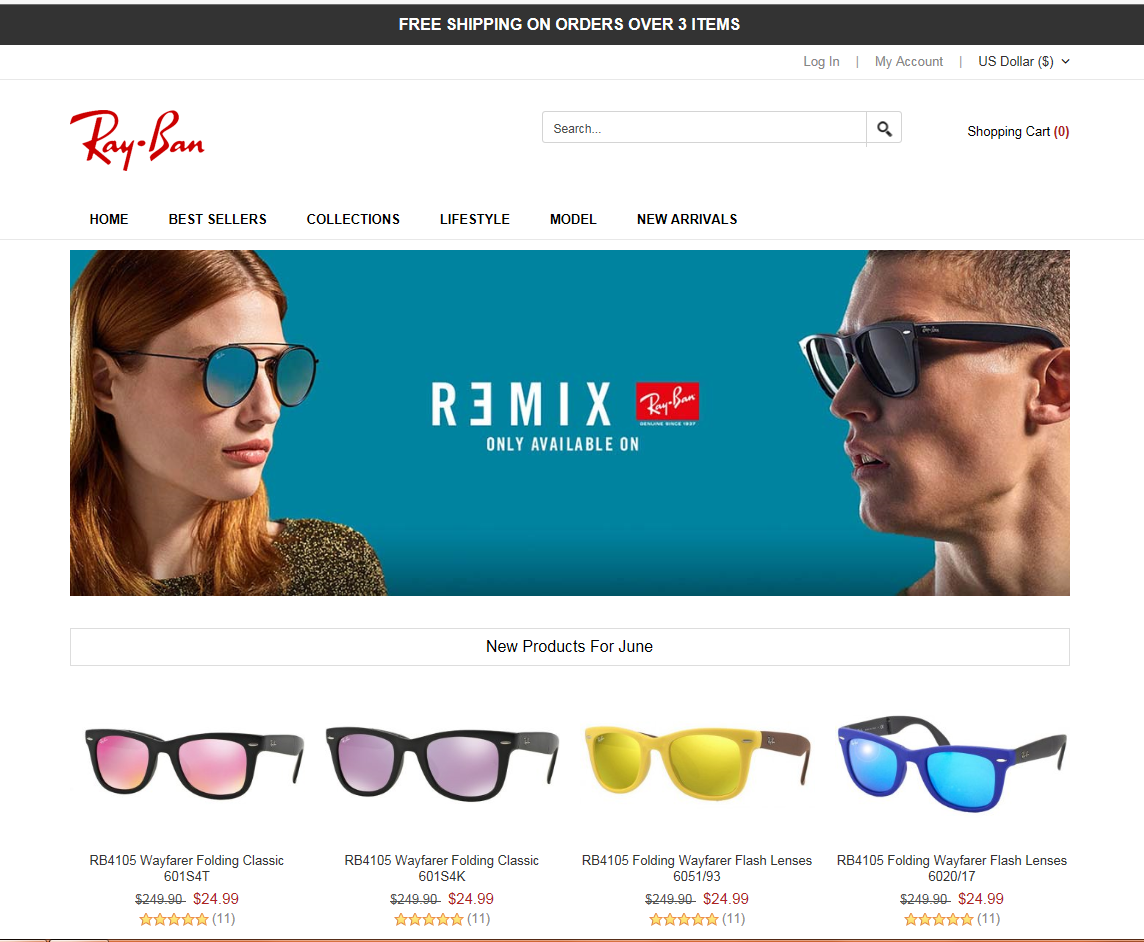Click RB4105 Wayfarer Folding Classic 601S4K title

point(441,868)
